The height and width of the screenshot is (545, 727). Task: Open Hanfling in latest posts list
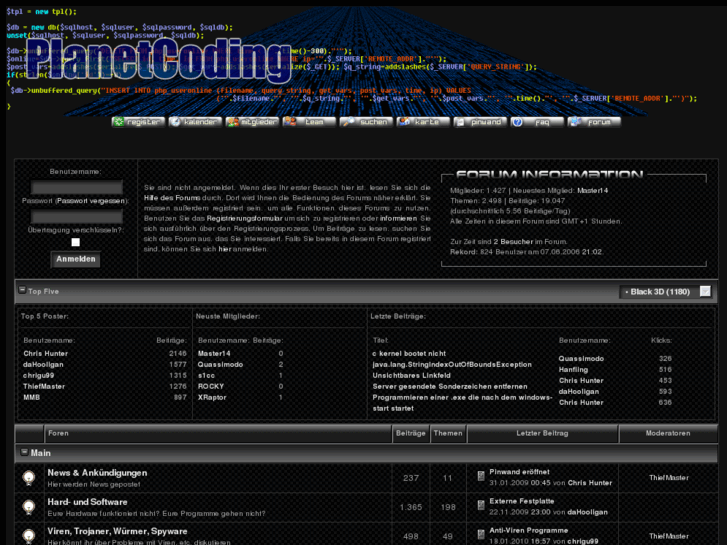[574, 370]
